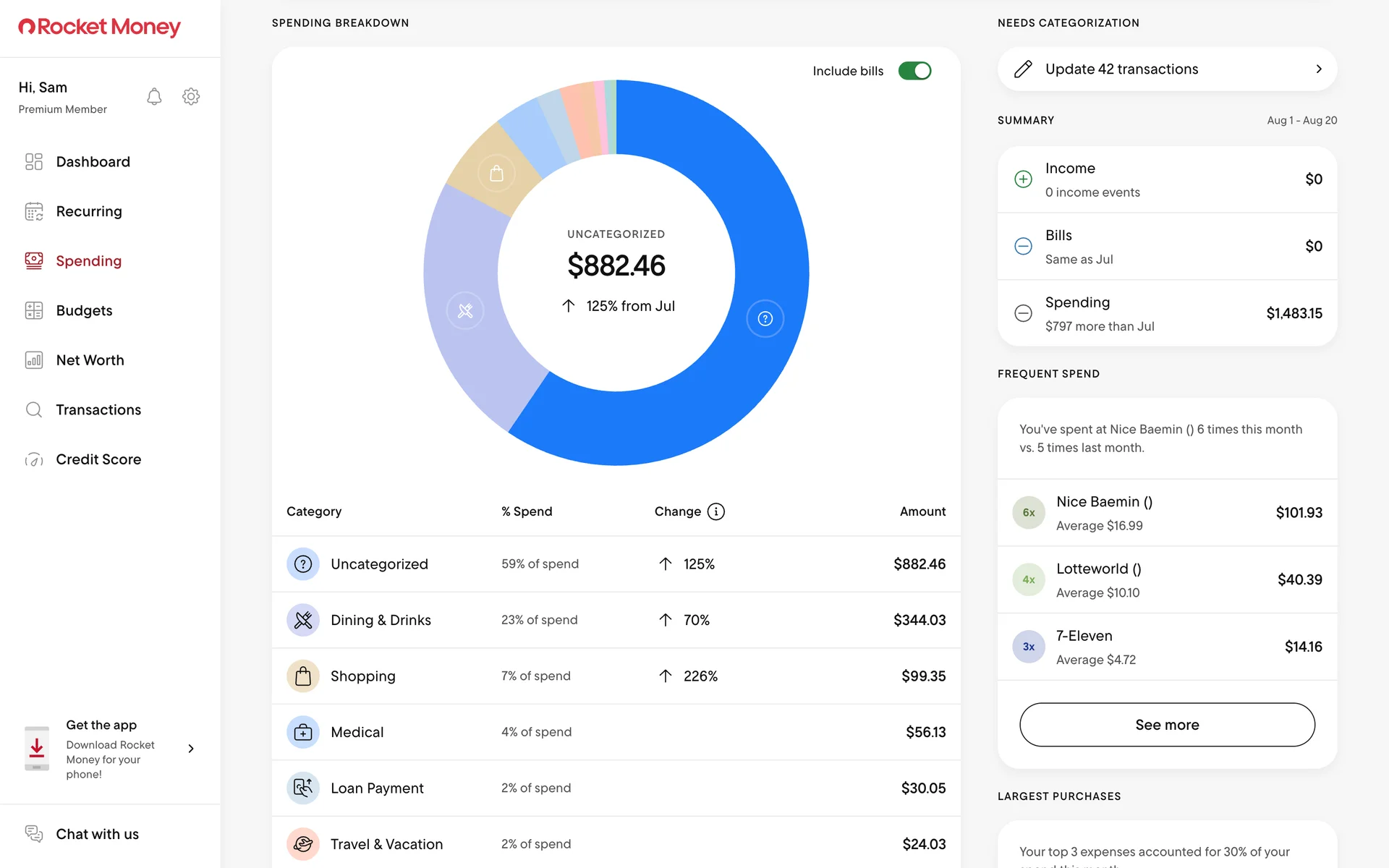Image resolution: width=1389 pixels, height=868 pixels.
Task: Navigate to Credit Score in the sidebar
Action: pyautogui.click(x=98, y=459)
